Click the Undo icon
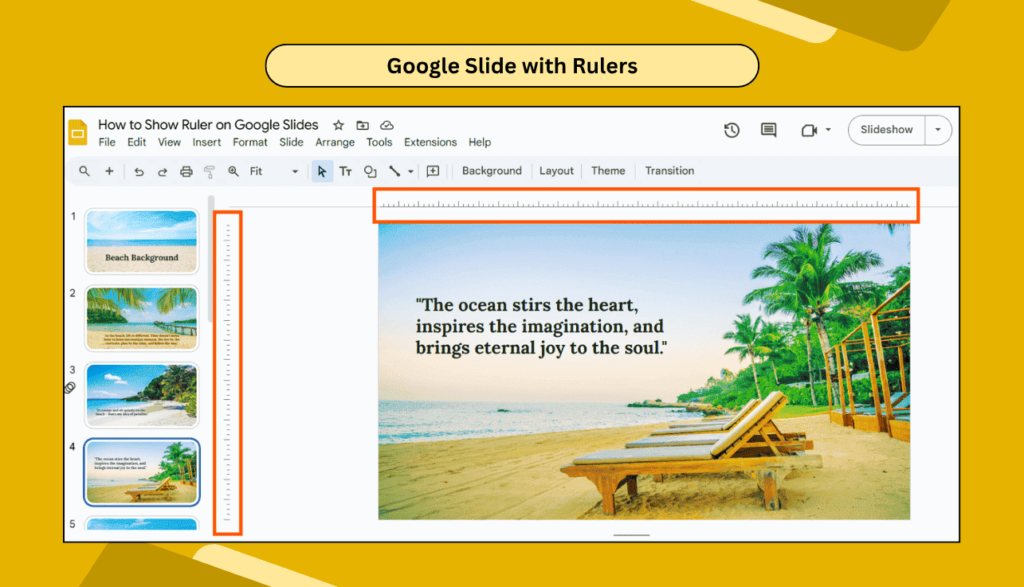This screenshot has width=1024, height=587. point(140,171)
